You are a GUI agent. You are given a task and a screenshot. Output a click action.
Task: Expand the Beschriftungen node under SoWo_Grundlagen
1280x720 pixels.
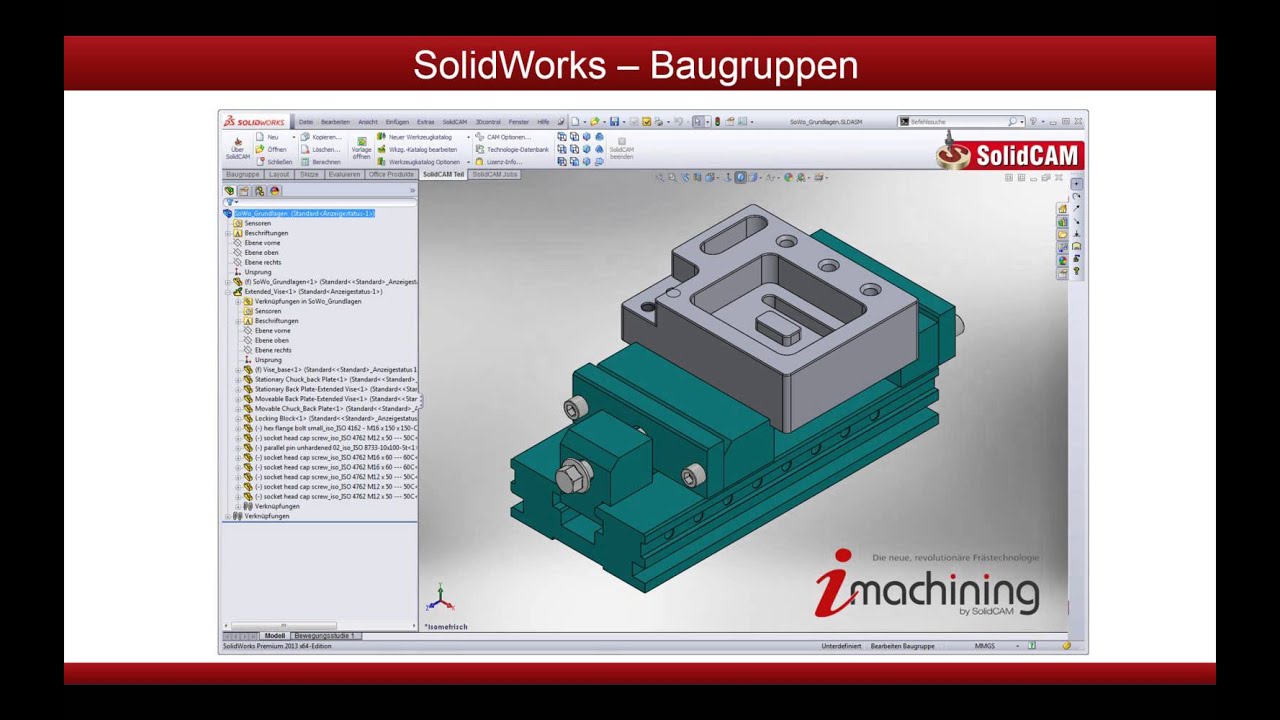pos(228,233)
